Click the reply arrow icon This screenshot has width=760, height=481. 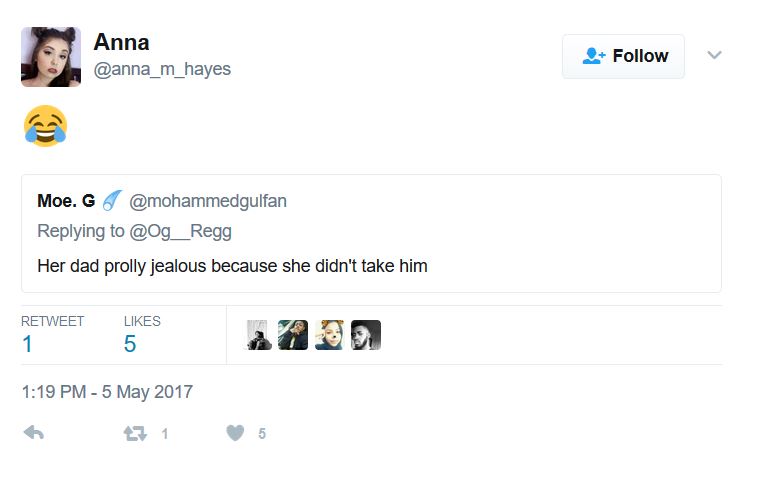pyautogui.click(x=33, y=433)
